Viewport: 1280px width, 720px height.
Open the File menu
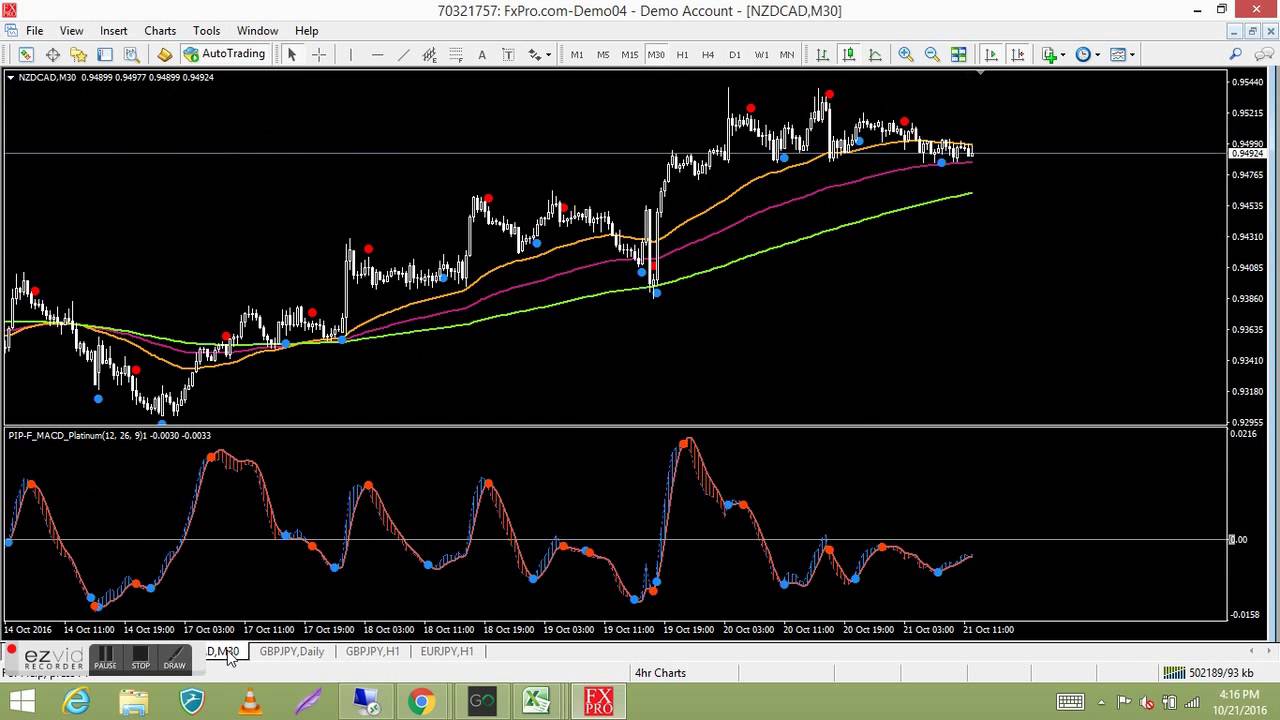[x=33, y=31]
